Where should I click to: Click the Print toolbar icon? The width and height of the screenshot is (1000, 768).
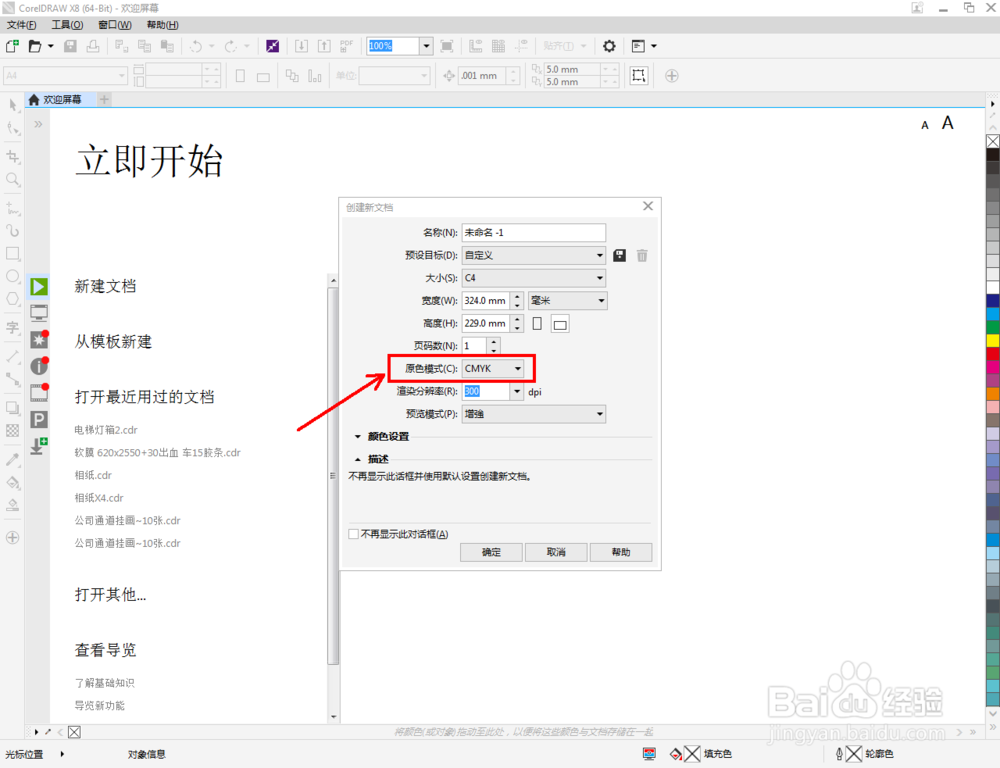tap(93, 46)
